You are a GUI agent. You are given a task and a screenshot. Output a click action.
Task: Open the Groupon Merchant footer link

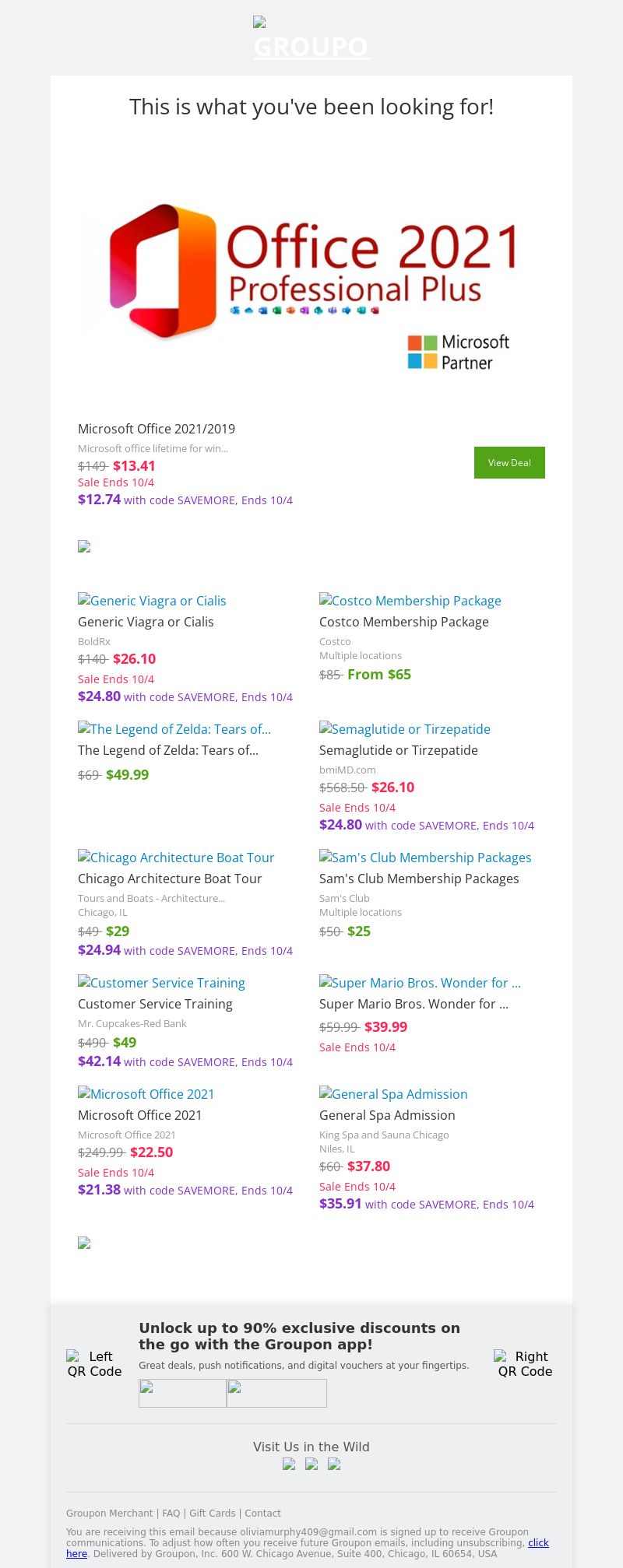click(109, 1514)
